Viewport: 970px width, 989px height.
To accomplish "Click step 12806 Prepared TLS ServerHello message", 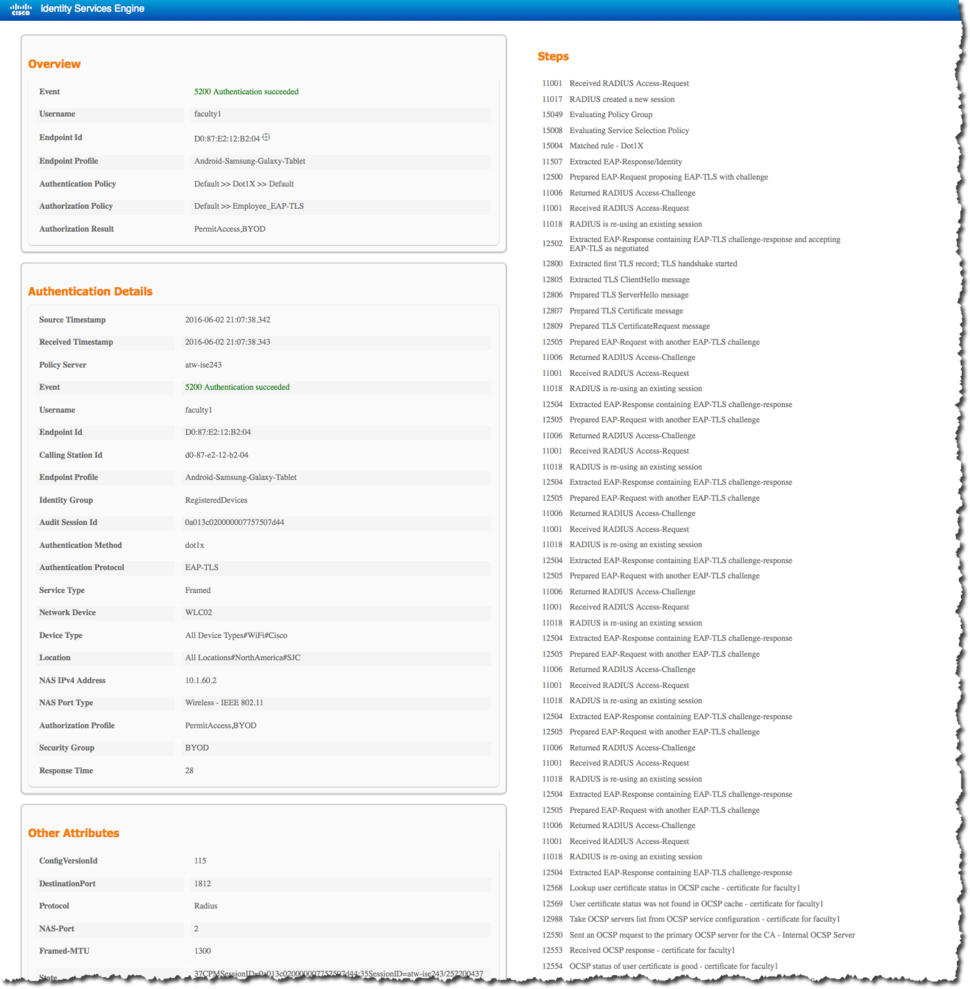I will [615, 295].
